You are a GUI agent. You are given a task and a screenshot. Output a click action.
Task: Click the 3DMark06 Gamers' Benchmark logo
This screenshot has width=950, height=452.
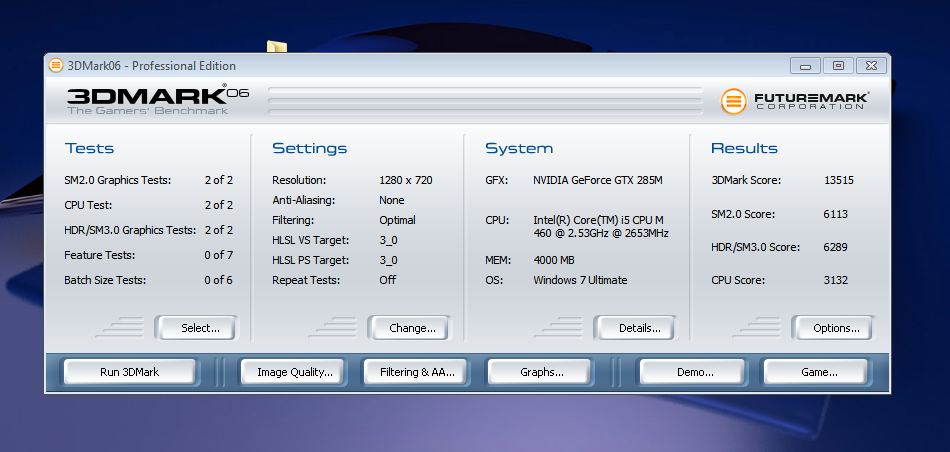[x=158, y=100]
